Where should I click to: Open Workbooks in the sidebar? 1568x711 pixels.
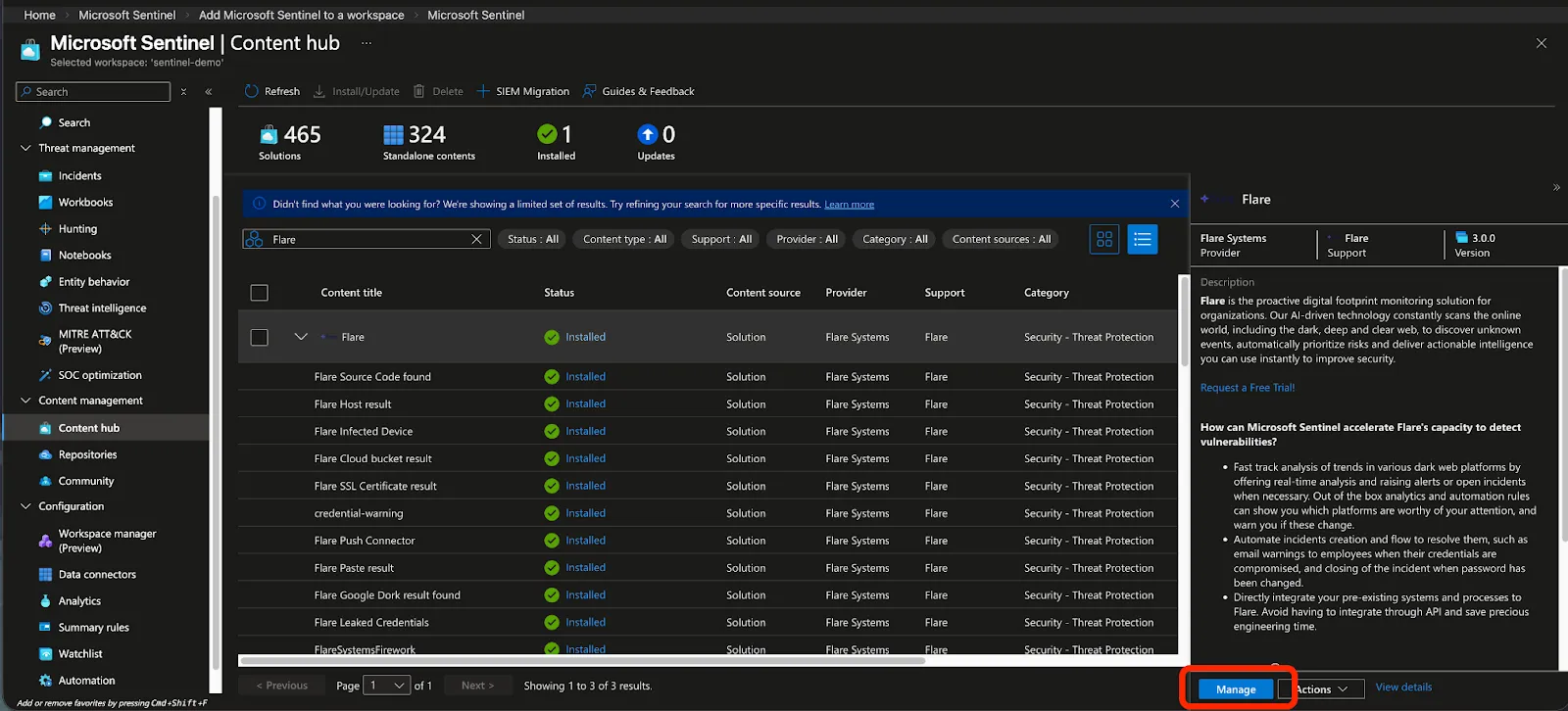(x=85, y=203)
